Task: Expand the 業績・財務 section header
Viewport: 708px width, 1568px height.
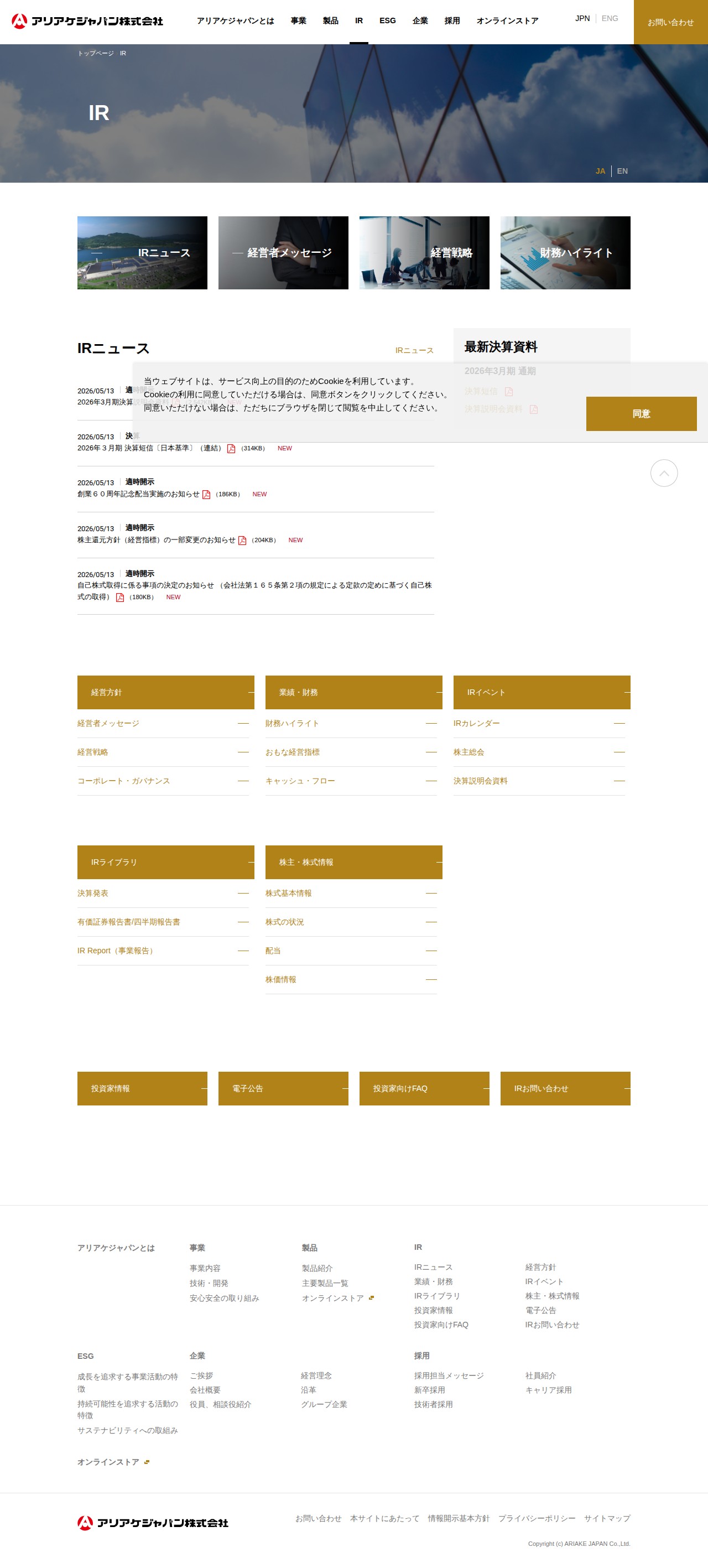Action: pyautogui.click(x=353, y=692)
